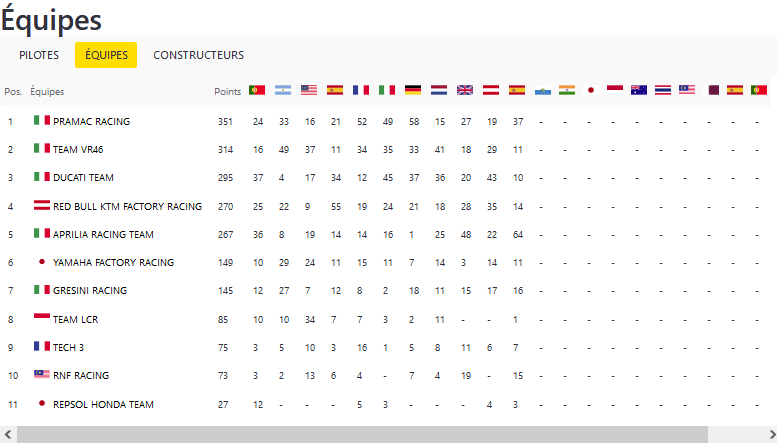Click the Points column header

[227, 92]
